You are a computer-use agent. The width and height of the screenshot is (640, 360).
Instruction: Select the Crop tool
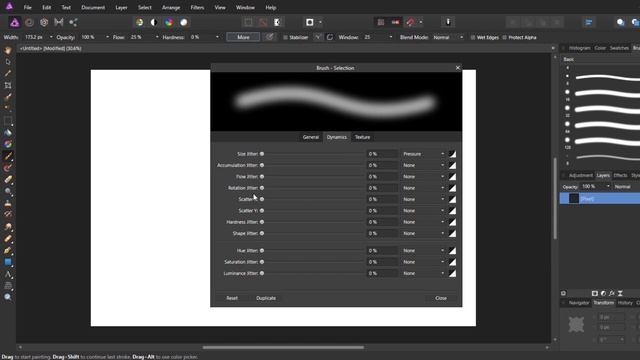8,85
